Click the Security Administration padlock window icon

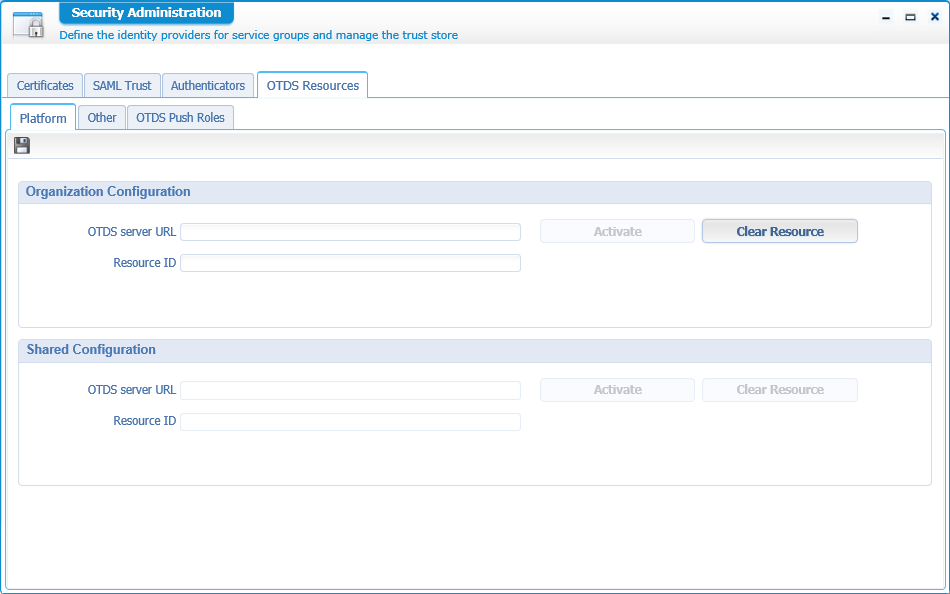point(28,24)
